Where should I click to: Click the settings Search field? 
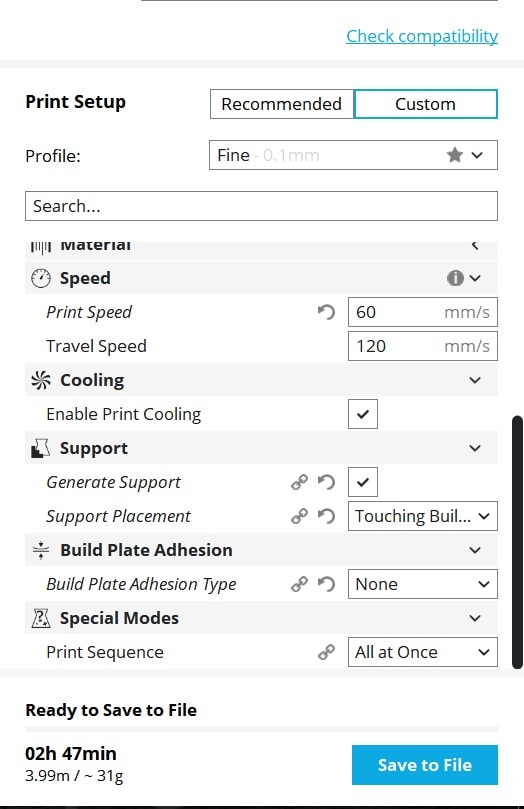[261, 206]
